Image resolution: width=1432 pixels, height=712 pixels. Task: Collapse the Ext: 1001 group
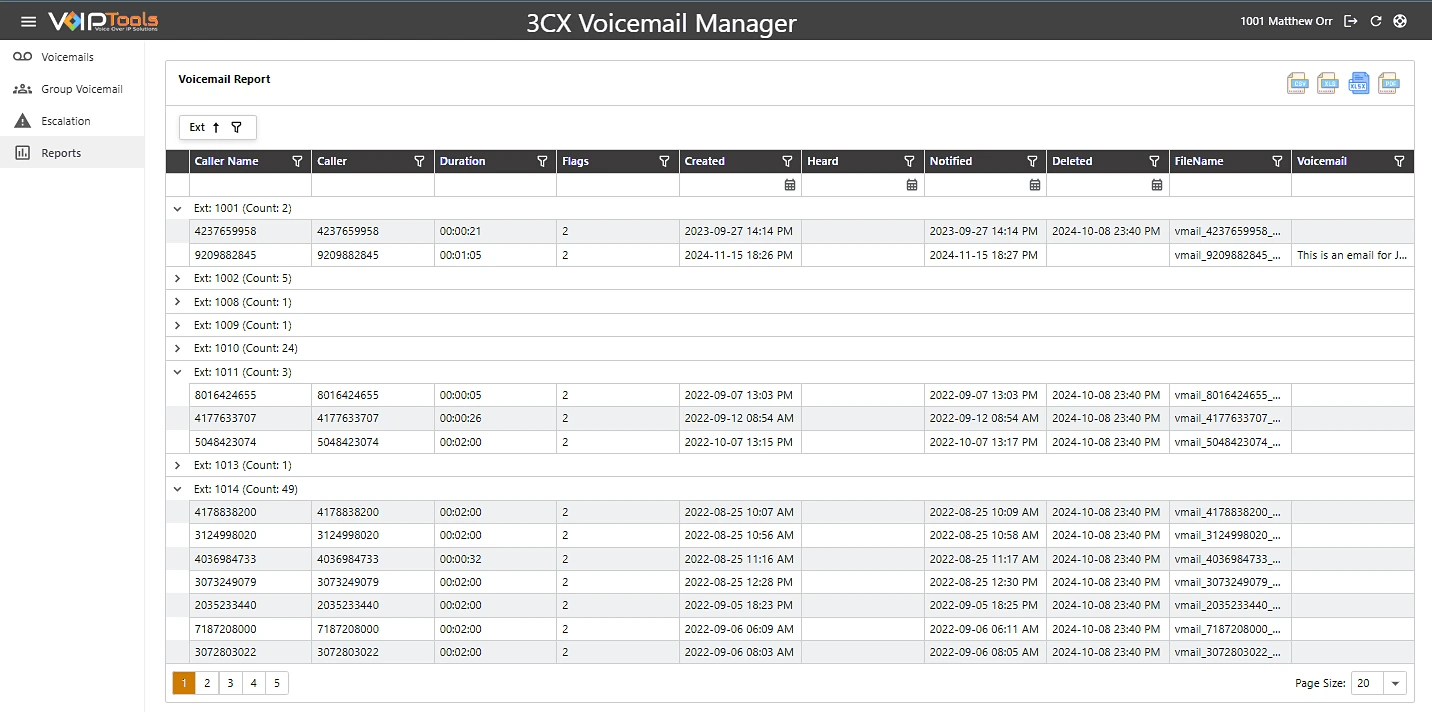click(x=178, y=208)
